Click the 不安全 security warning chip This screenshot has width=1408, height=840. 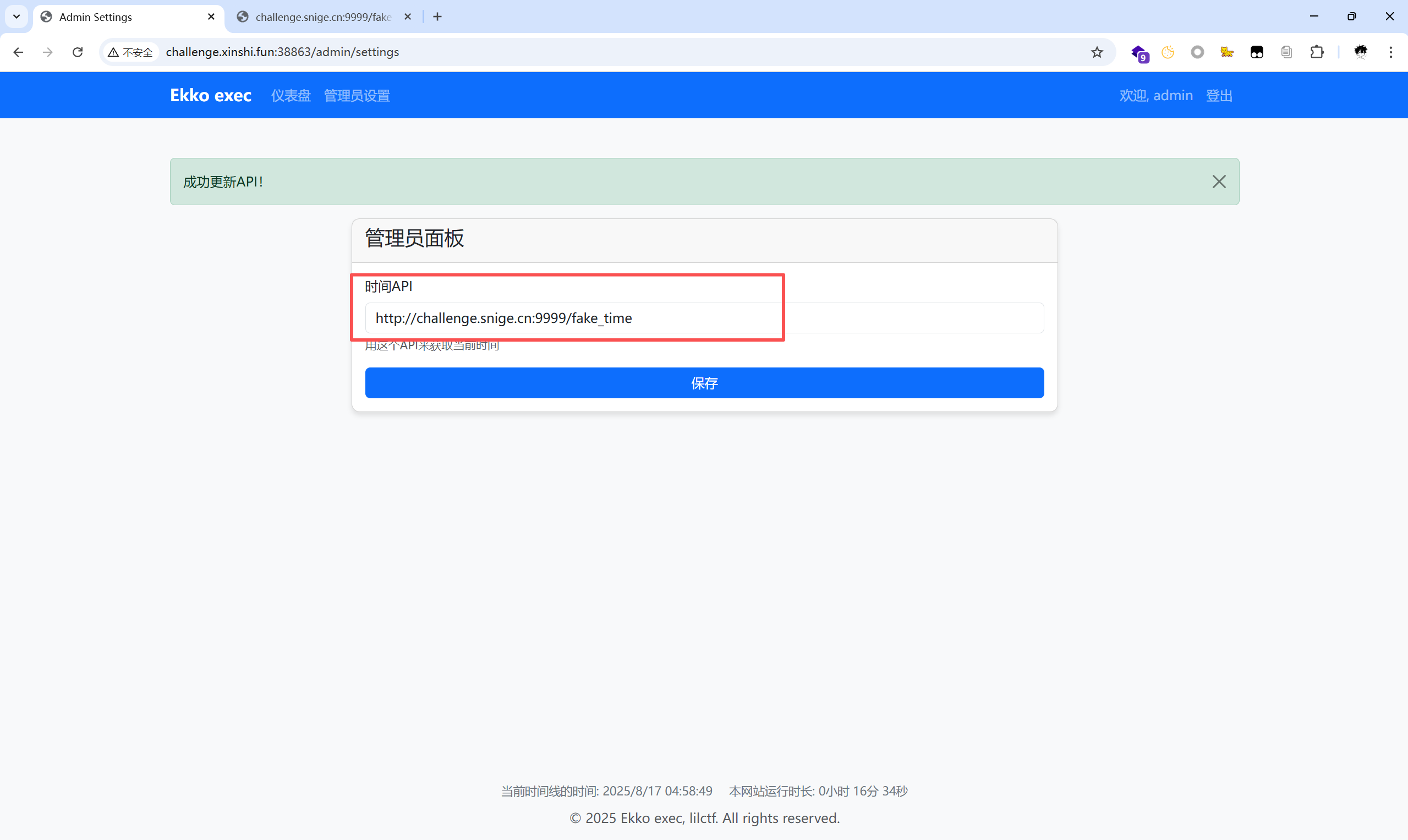tap(131, 52)
